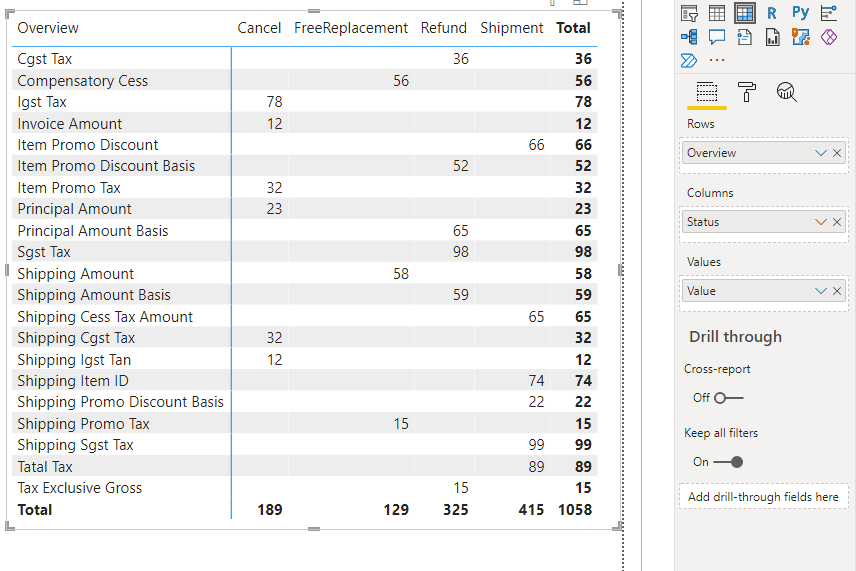Select the Principal Amount Basis row label
Image resolution: width=856 pixels, height=571 pixels.
tap(93, 231)
